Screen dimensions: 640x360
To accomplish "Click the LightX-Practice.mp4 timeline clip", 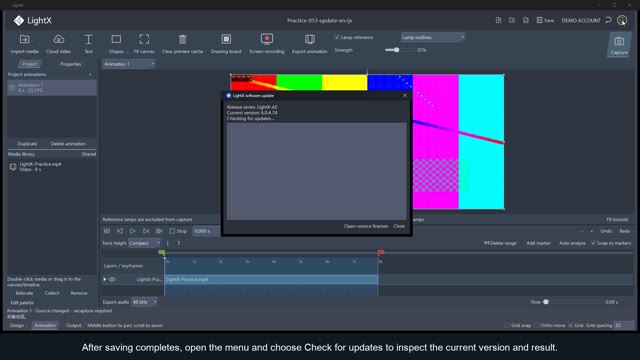I will tap(271, 280).
